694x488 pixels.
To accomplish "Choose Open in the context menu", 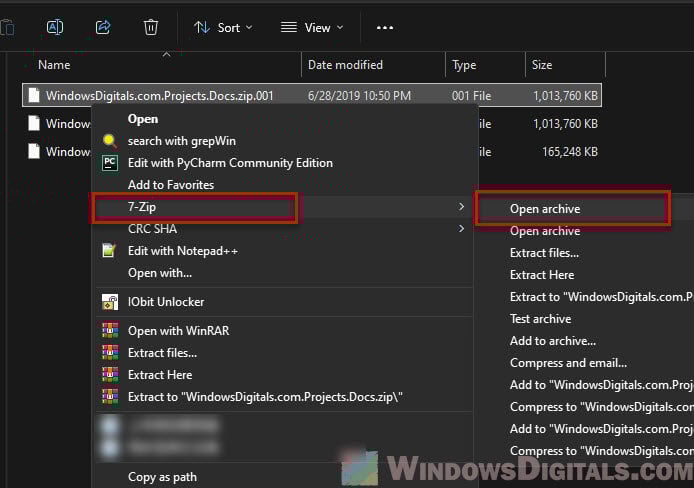I will pyautogui.click(x=143, y=119).
